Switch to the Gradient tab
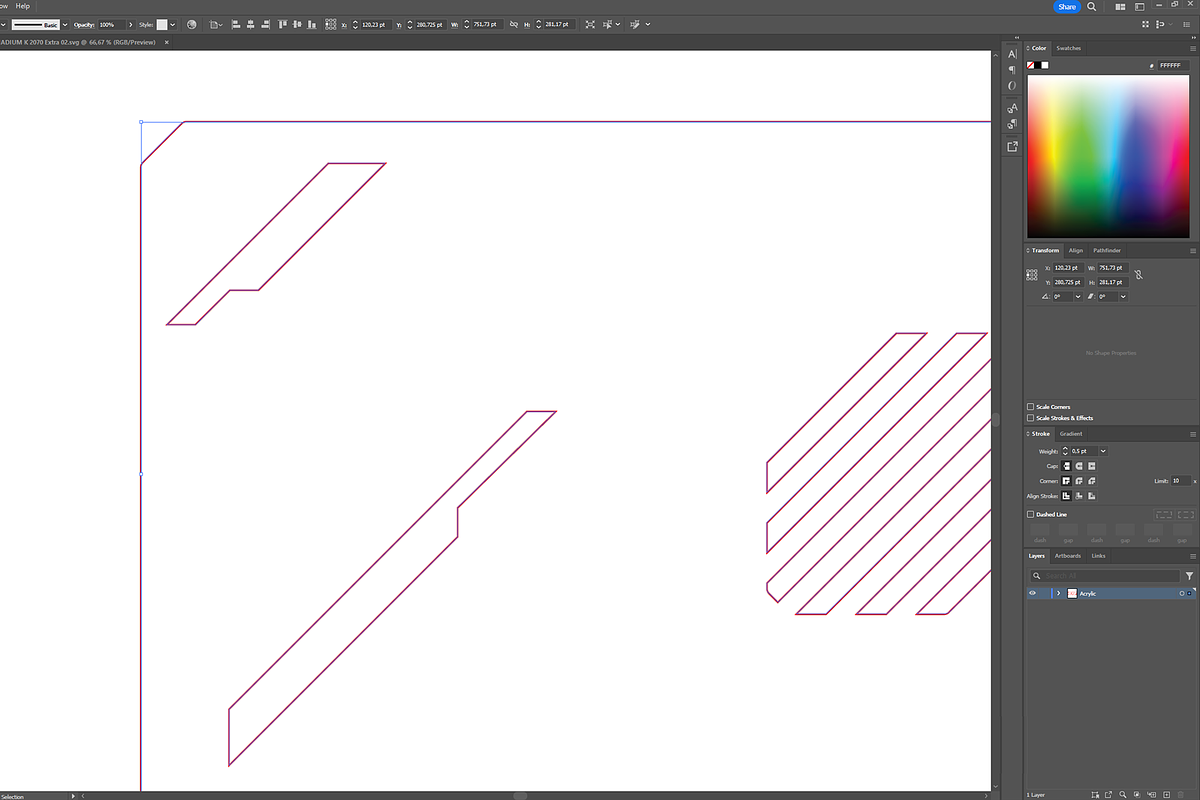 coord(1071,434)
